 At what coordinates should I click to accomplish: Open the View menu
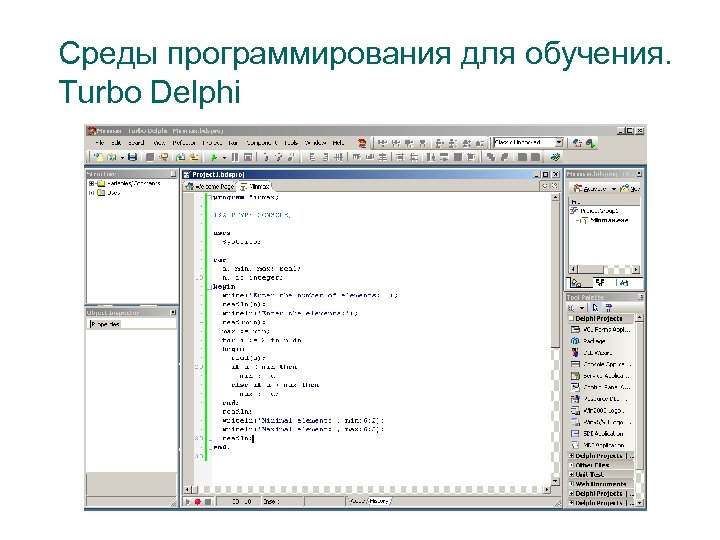coord(159,143)
